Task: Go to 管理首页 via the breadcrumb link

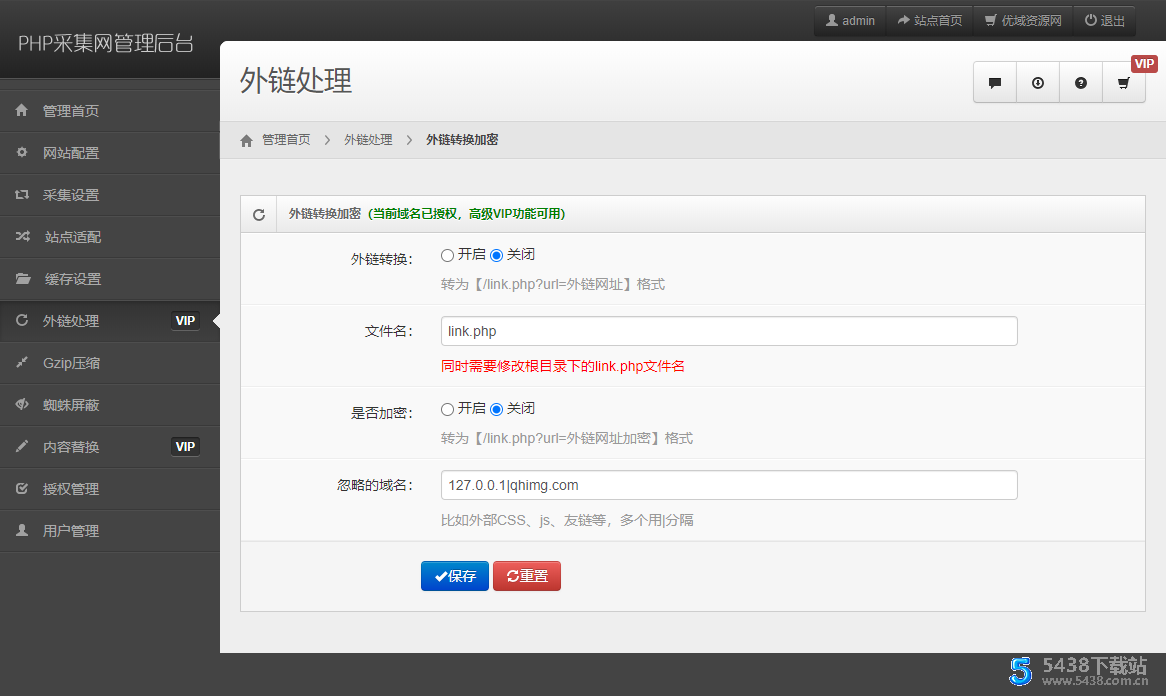Action: tap(287, 140)
